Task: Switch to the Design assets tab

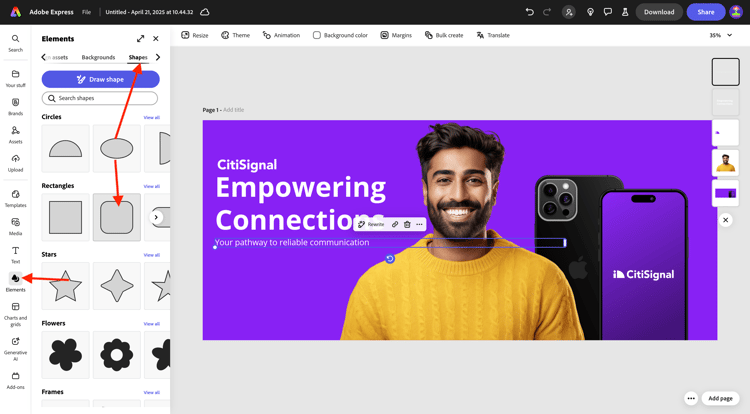Action: 58,57
